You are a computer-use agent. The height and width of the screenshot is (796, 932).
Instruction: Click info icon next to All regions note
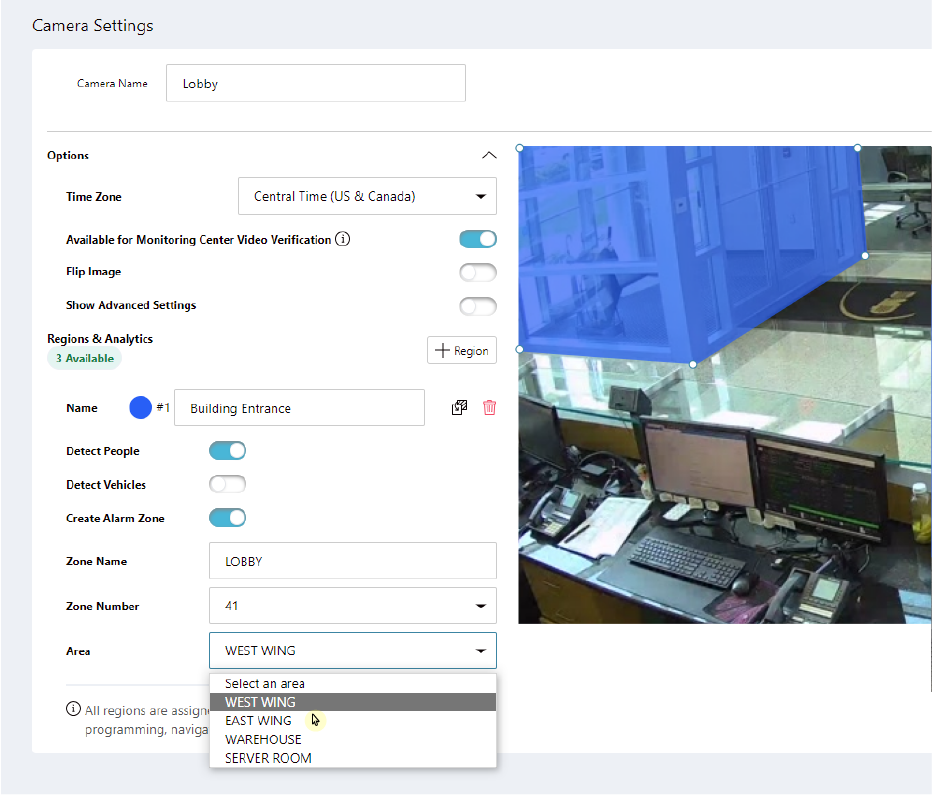tap(73, 710)
